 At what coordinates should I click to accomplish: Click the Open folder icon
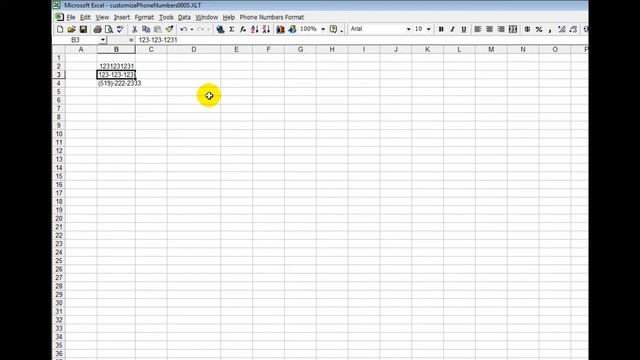[71, 29]
